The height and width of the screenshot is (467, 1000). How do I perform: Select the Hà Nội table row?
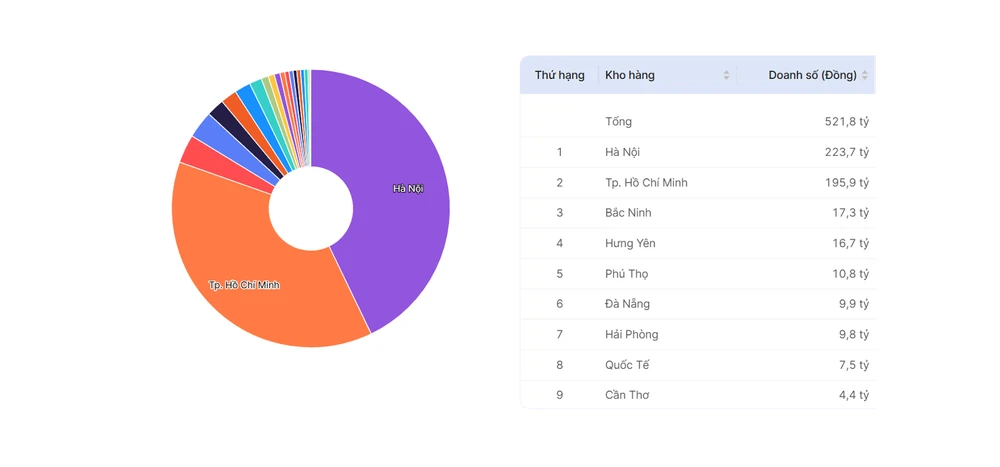[x=698, y=152]
